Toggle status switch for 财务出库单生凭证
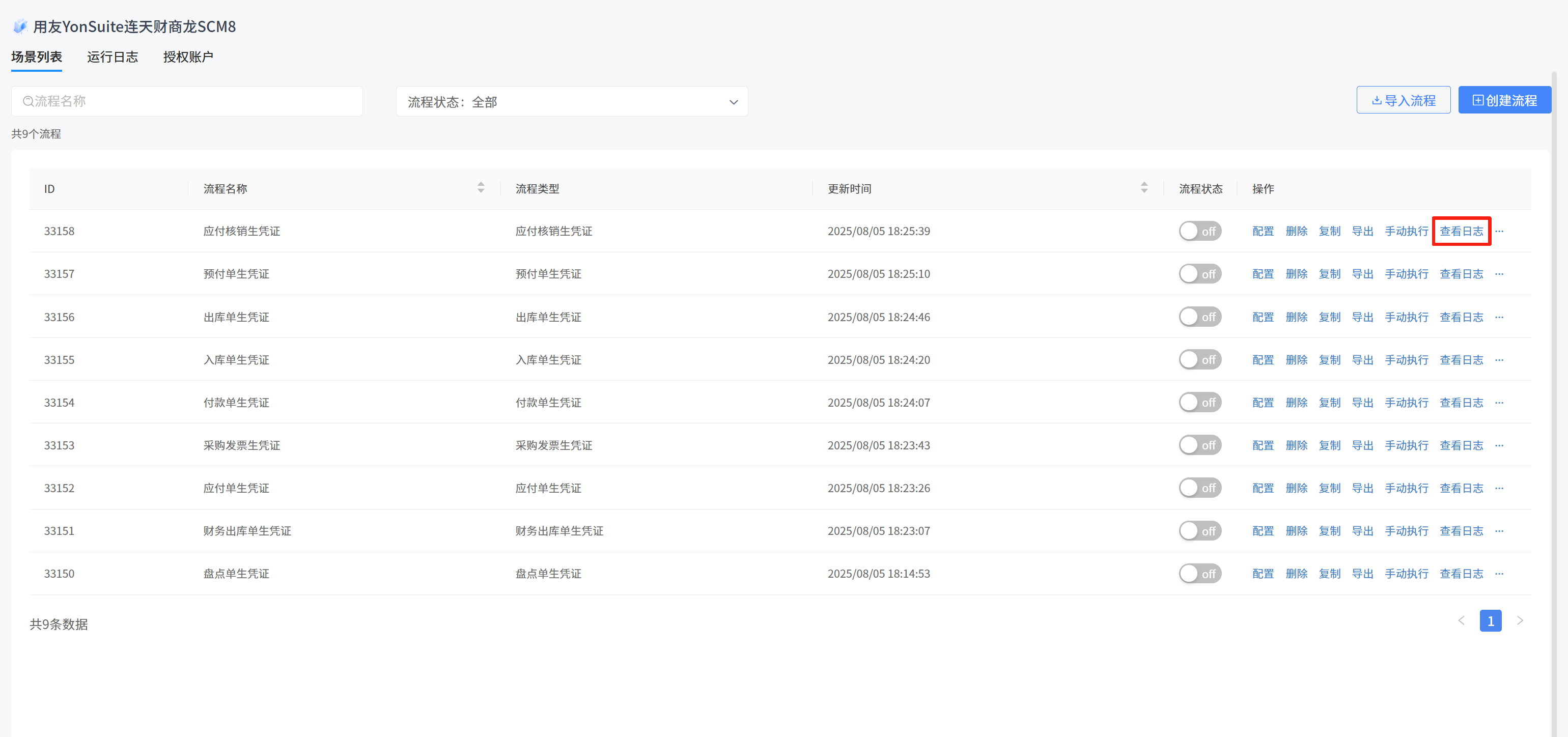Viewport: 1568px width, 737px height. point(1200,531)
